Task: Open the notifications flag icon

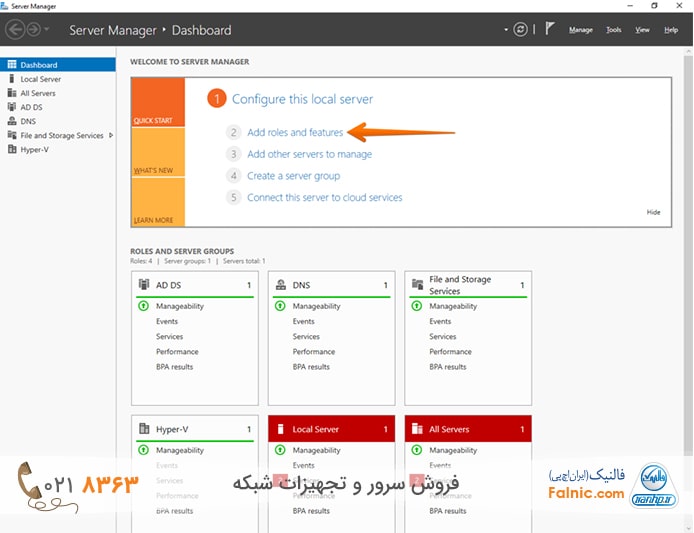Action: click(550, 30)
